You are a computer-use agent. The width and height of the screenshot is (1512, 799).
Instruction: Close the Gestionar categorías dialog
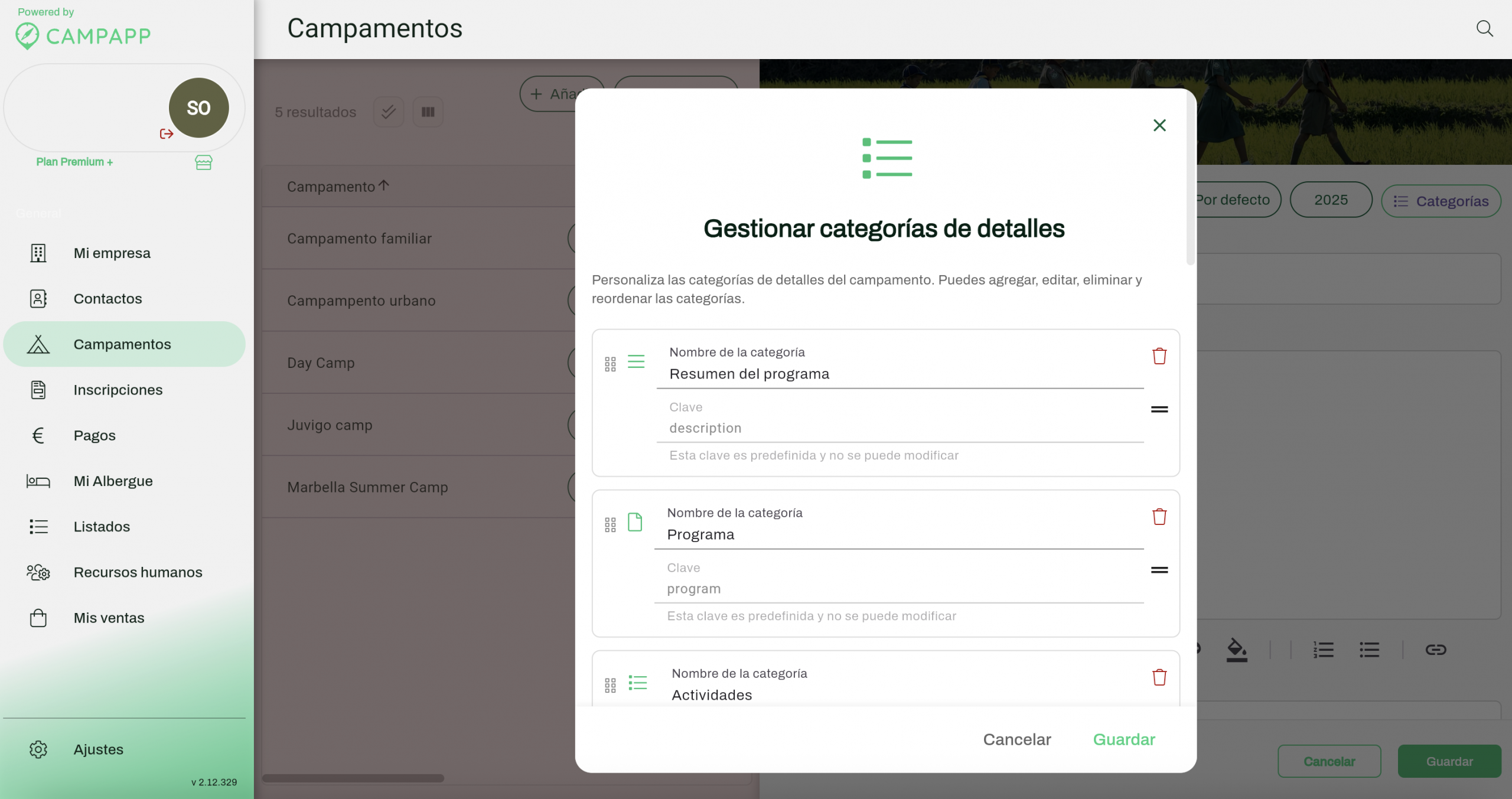point(1159,125)
